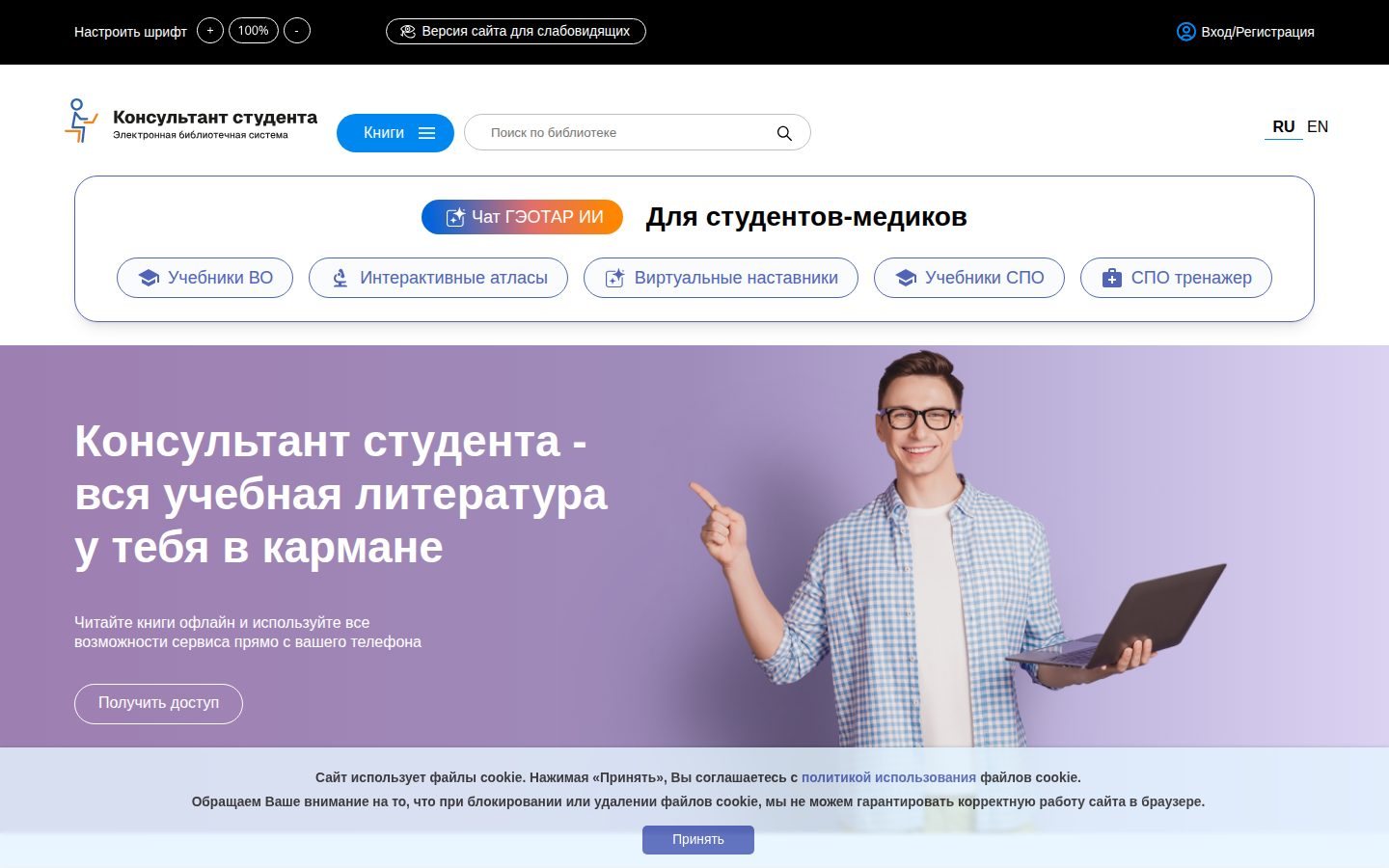Screen dimensions: 1389x868
Task: Click the Читайте книги офлайн banner text
Action: coord(248,632)
